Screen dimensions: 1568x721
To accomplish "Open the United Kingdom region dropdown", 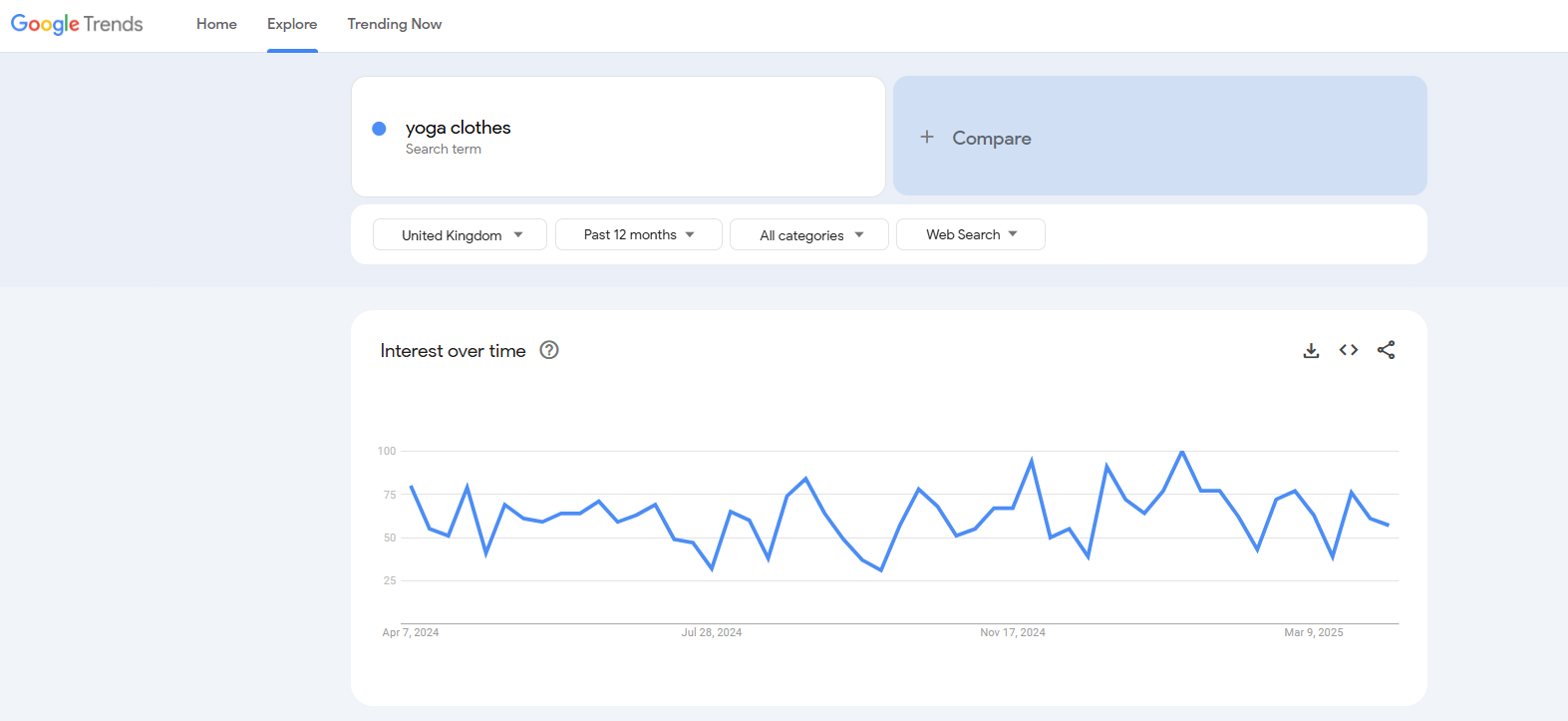I will (460, 234).
